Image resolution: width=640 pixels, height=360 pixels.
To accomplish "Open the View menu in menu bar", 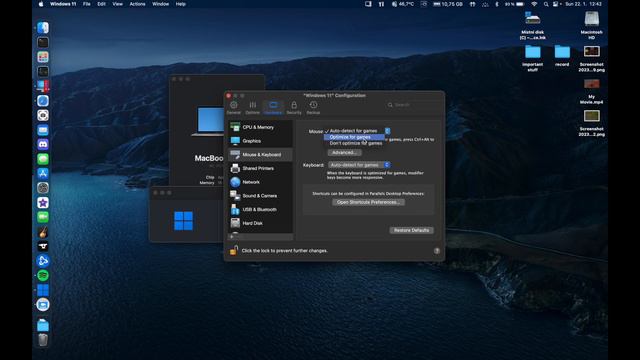I will coord(118,4).
